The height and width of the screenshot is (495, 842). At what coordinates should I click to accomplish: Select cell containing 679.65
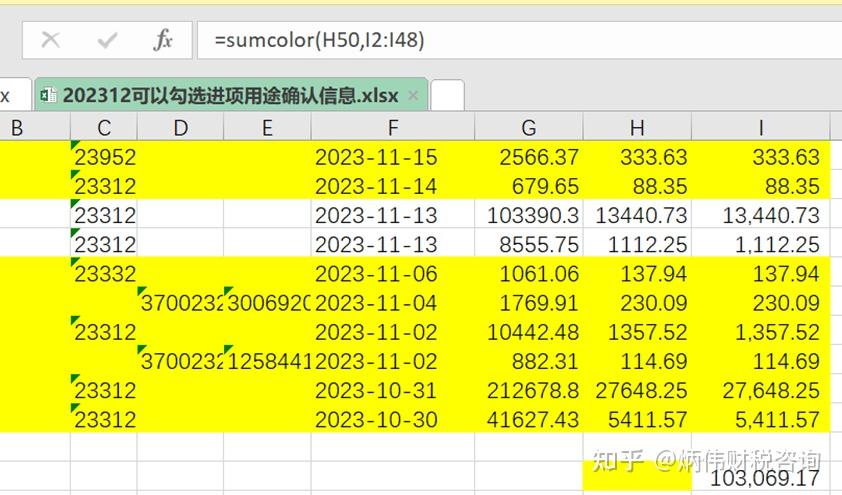click(529, 185)
